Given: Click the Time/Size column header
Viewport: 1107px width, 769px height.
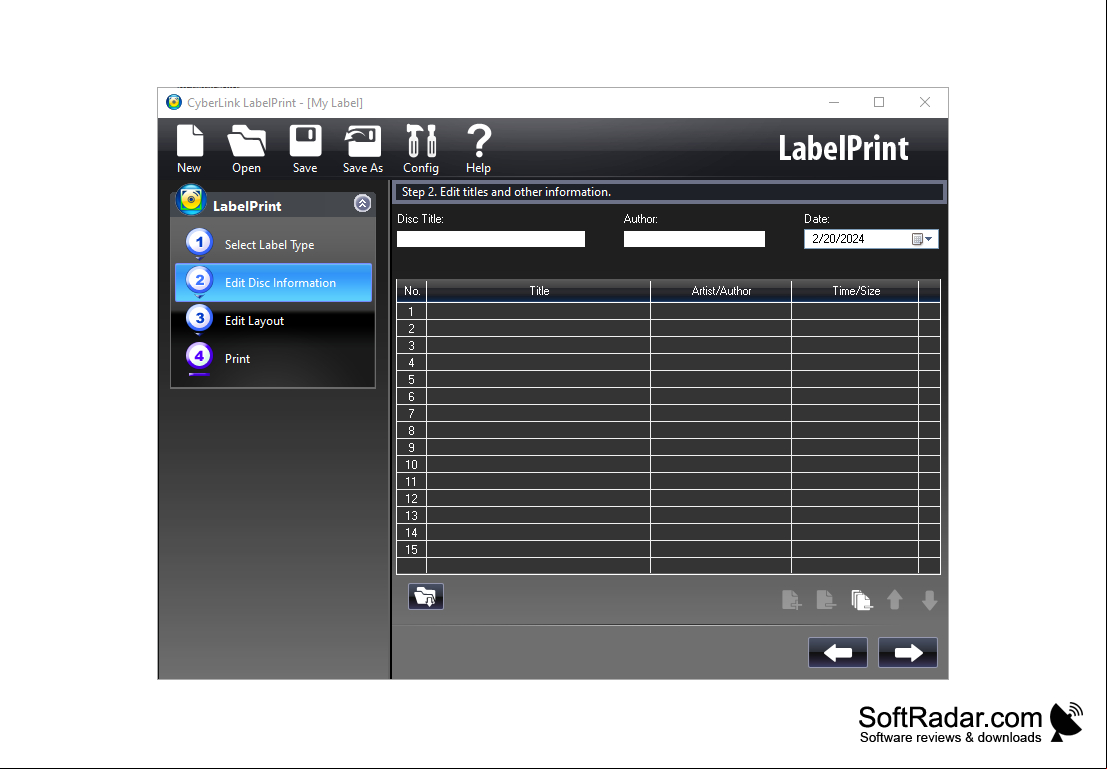Looking at the screenshot, I should [855, 291].
